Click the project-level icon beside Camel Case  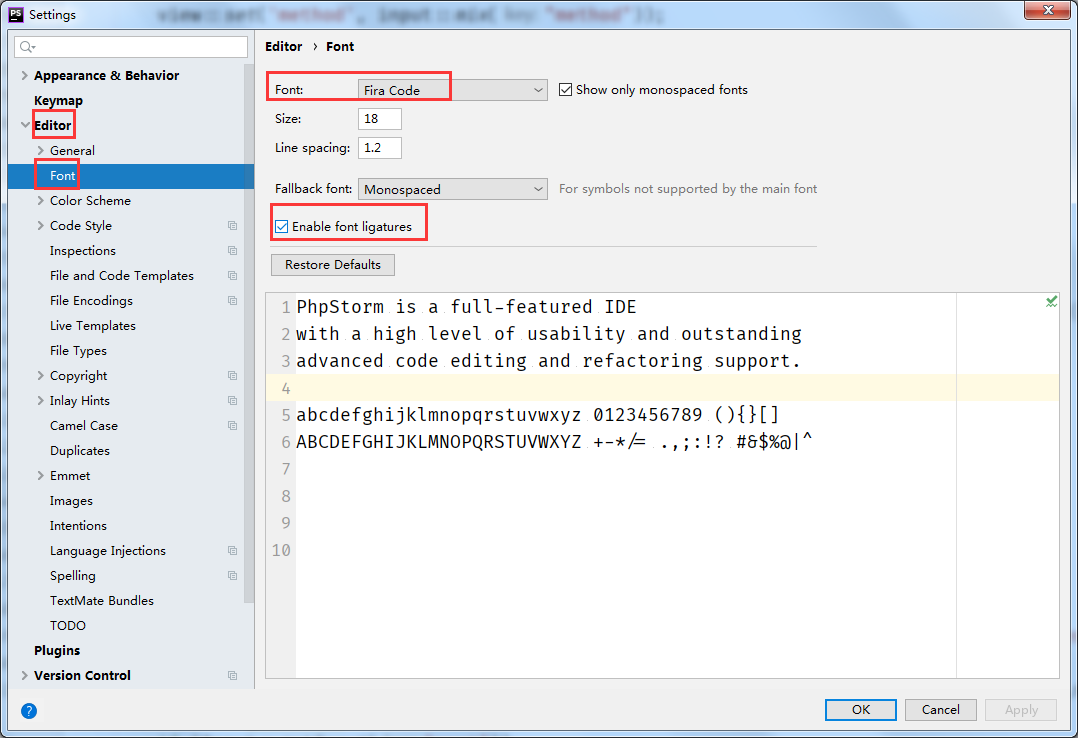pyautogui.click(x=232, y=426)
